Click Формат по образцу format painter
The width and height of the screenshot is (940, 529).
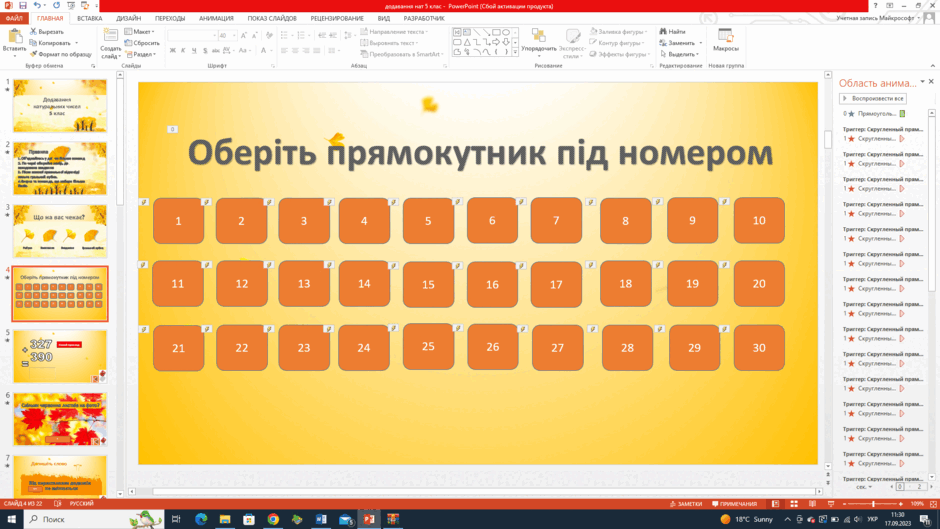click(x=61, y=54)
